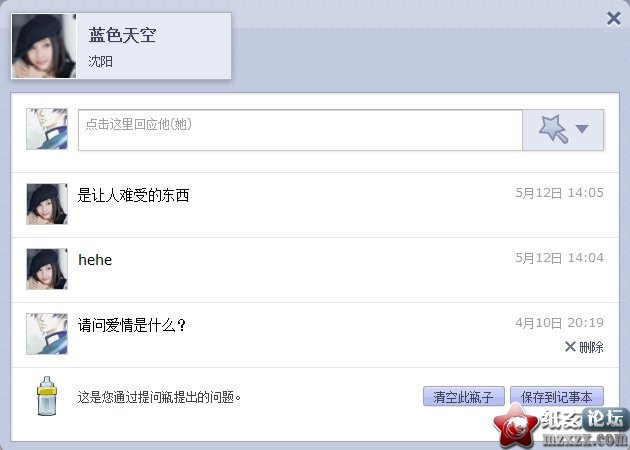The image size is (630, 450).
Task: Click the reply input field 点击这里回应他(她)
Action: 300,130
